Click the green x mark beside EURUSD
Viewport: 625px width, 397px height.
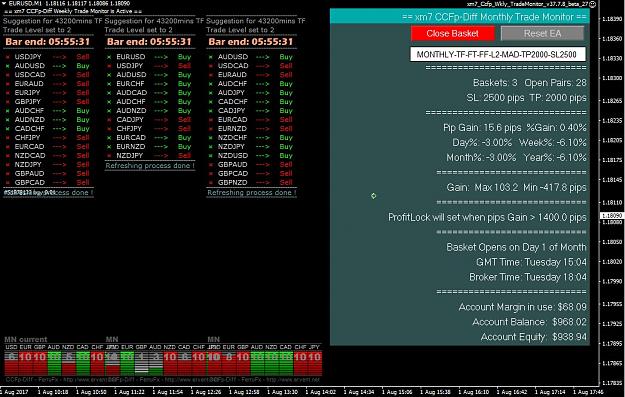pos(109,57)
